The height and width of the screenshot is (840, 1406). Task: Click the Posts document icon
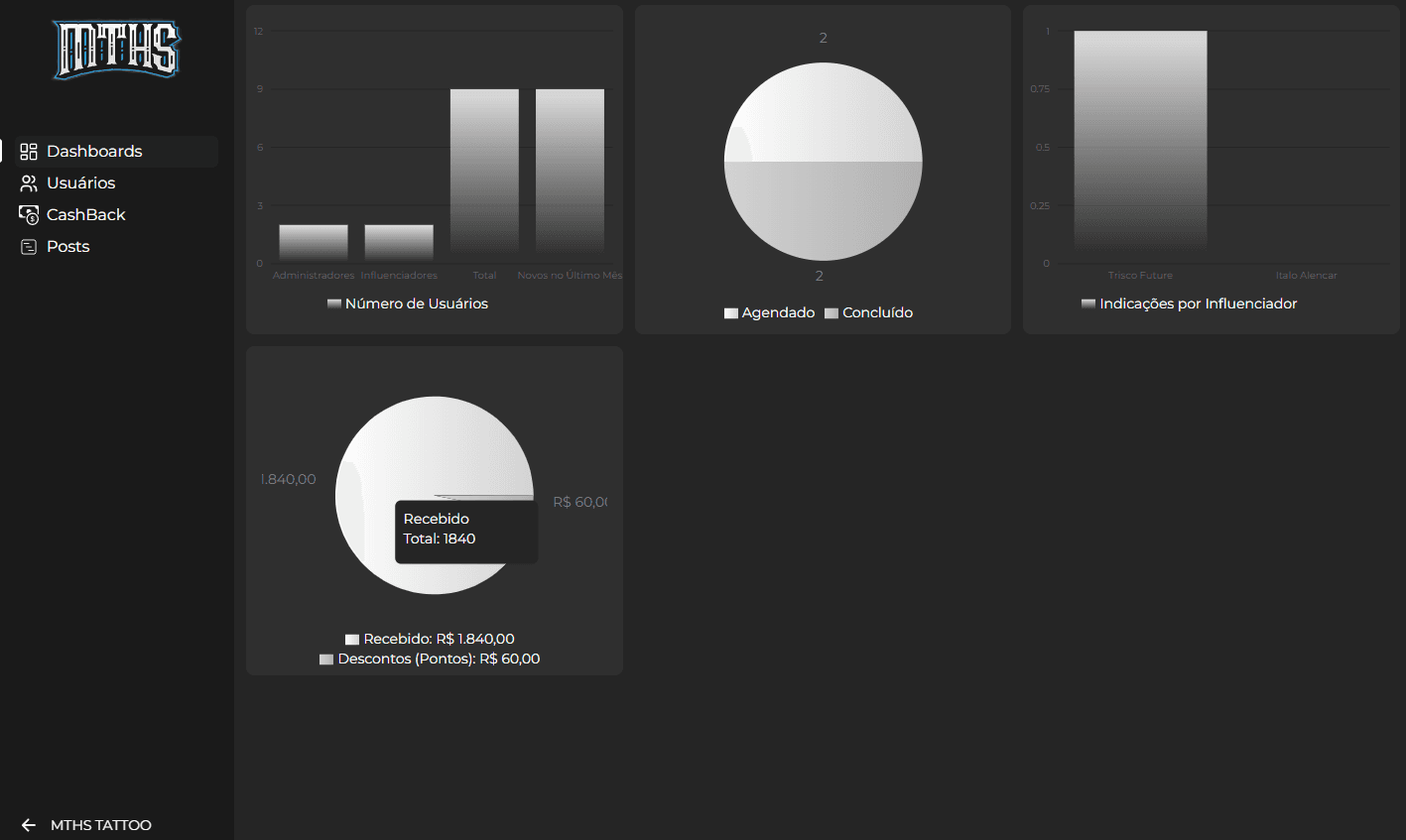click(x=29, y=247)
